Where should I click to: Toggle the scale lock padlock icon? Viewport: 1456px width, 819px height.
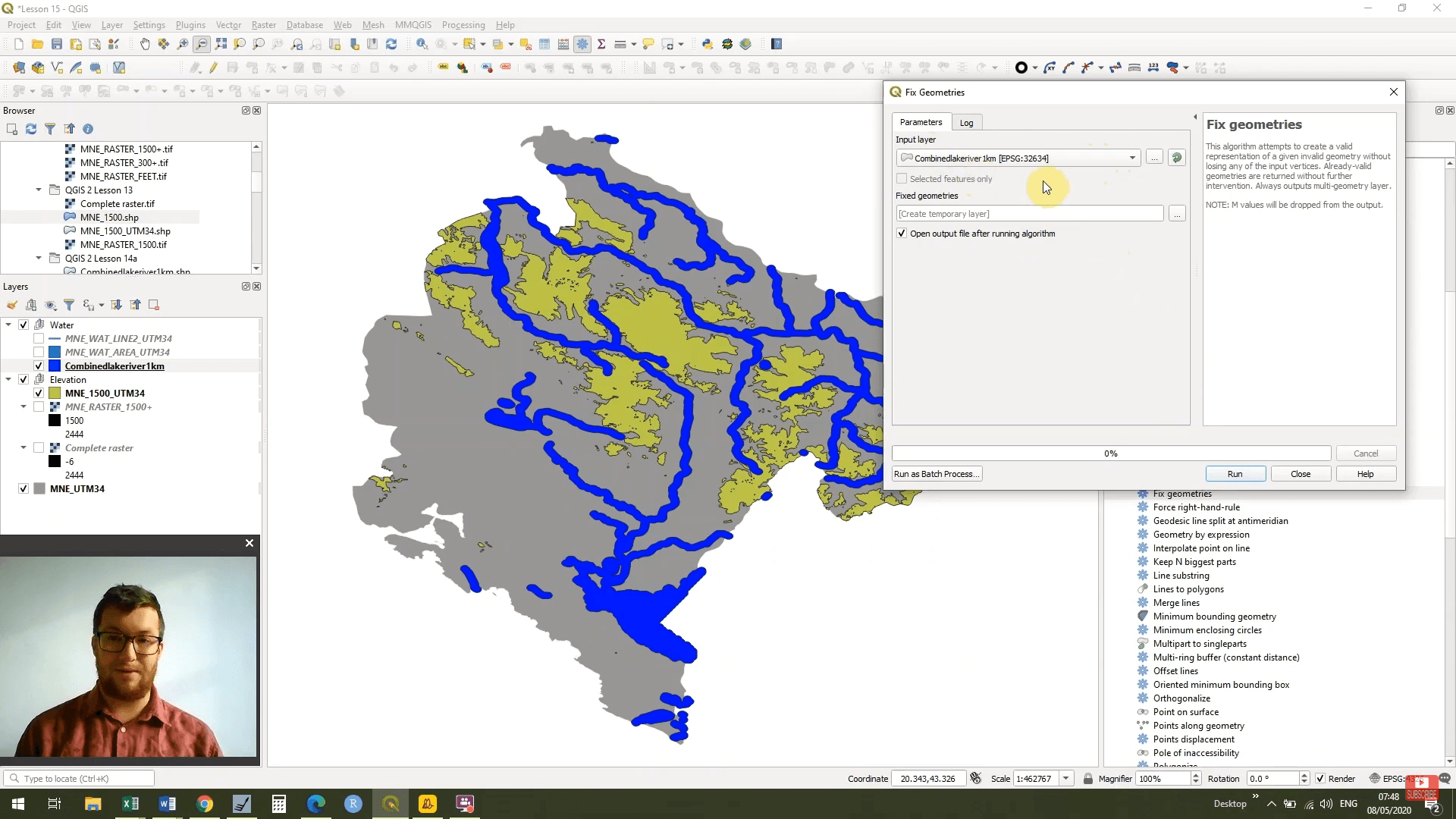click(x=1088, y=779)
